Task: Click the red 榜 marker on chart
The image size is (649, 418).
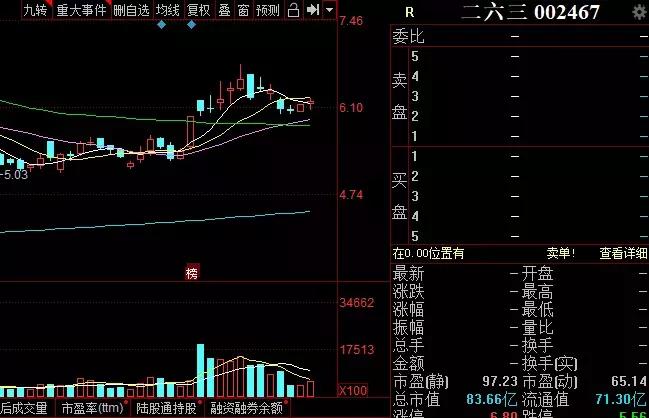Action: (192, 273)
